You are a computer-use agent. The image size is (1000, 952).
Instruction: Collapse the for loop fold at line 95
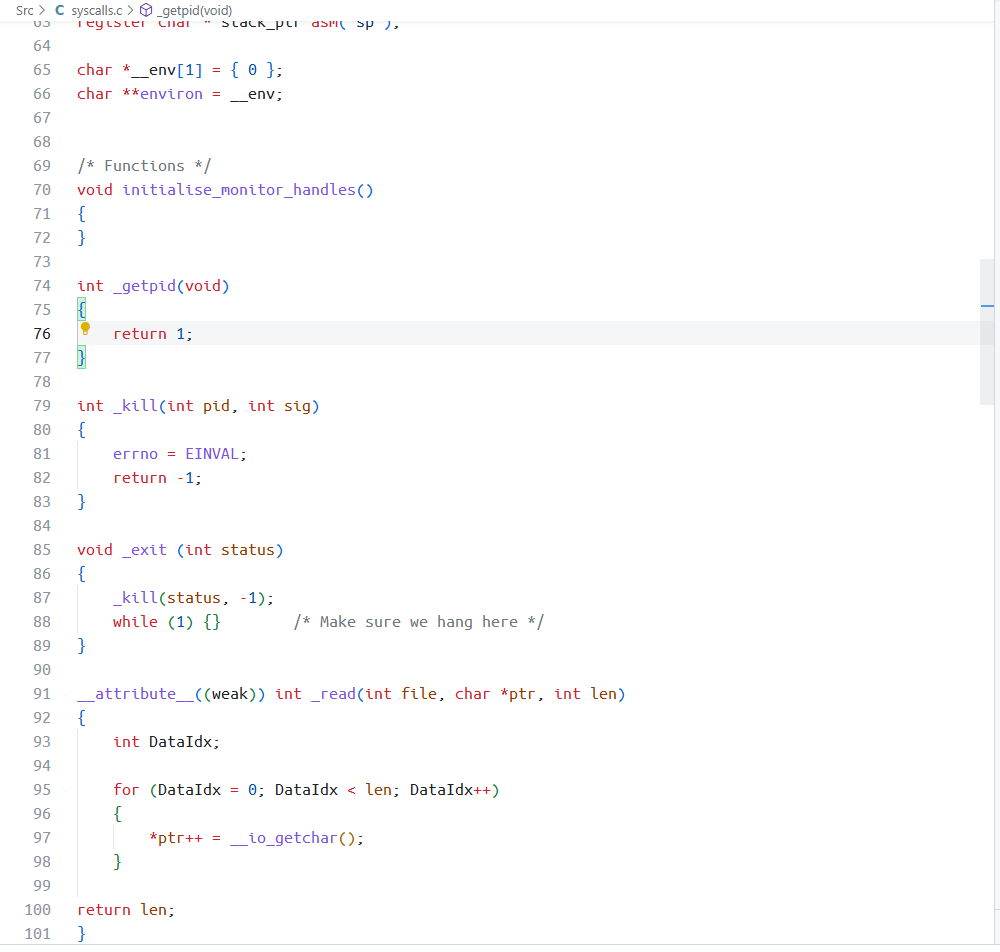coord(66,790)
